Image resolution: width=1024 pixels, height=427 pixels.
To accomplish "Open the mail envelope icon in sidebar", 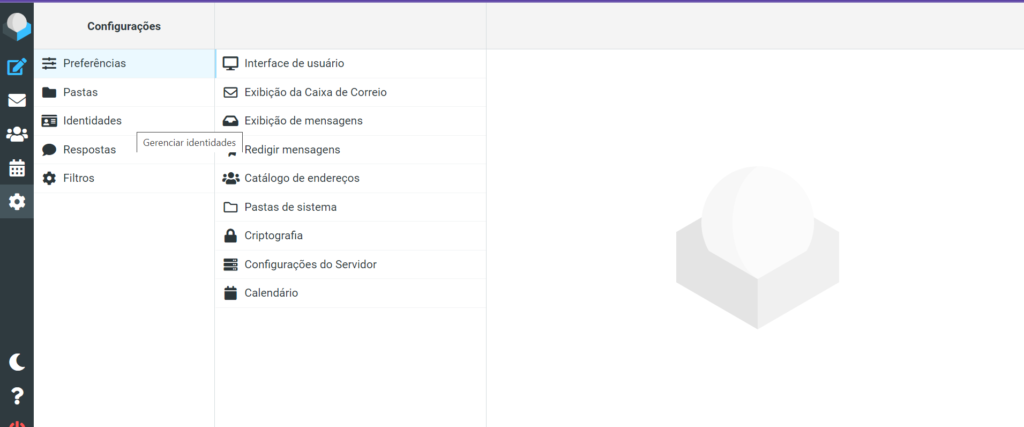I will [x=17, y=100].
